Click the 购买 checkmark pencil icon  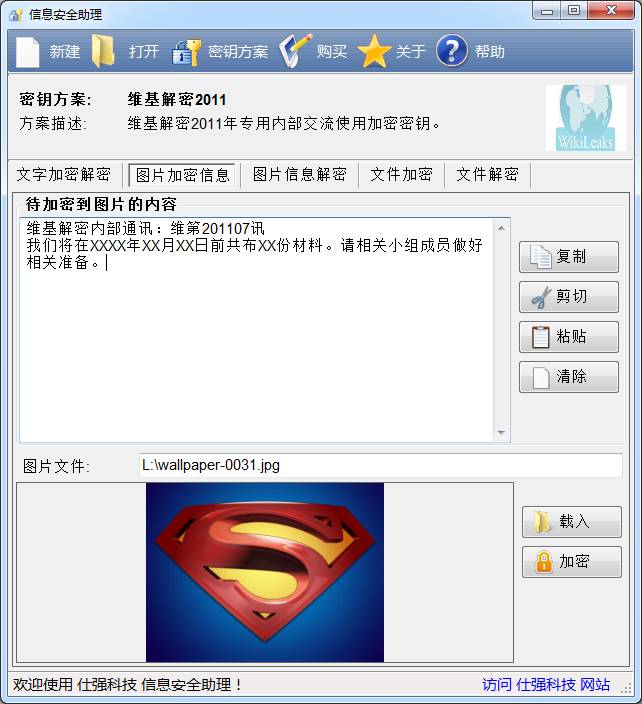(x=295, y=51)
